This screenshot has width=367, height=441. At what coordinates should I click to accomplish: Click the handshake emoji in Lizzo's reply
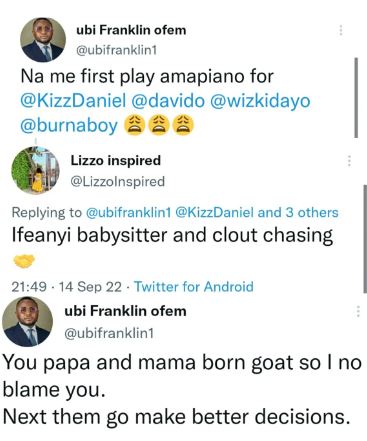(x=24, y=261)
